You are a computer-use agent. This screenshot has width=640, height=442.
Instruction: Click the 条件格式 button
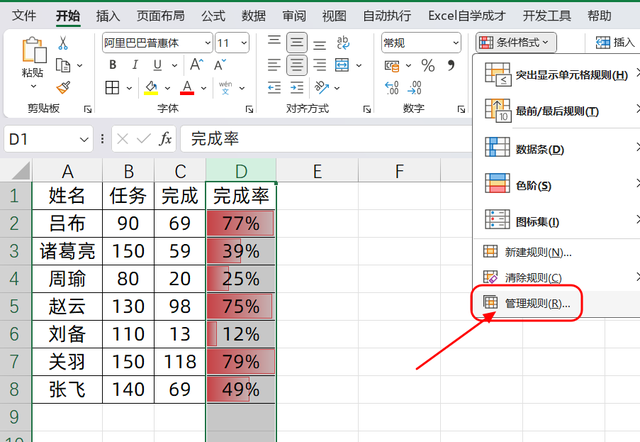pos(516,42)
